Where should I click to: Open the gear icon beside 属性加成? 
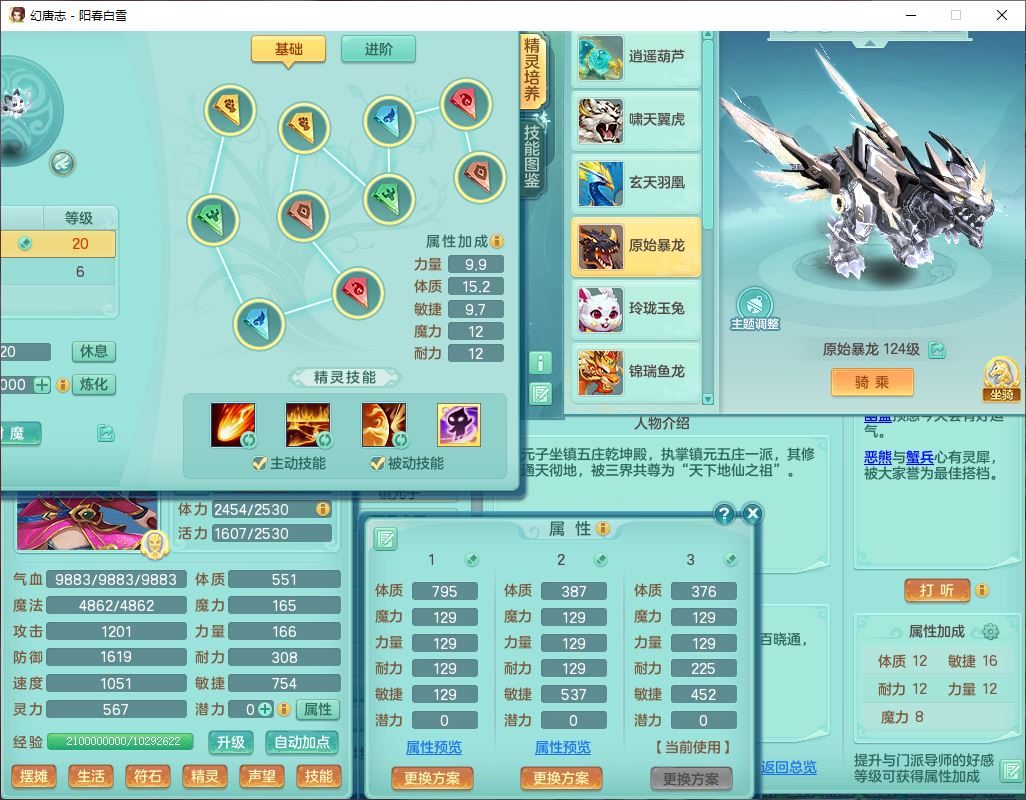pos(991,631)
